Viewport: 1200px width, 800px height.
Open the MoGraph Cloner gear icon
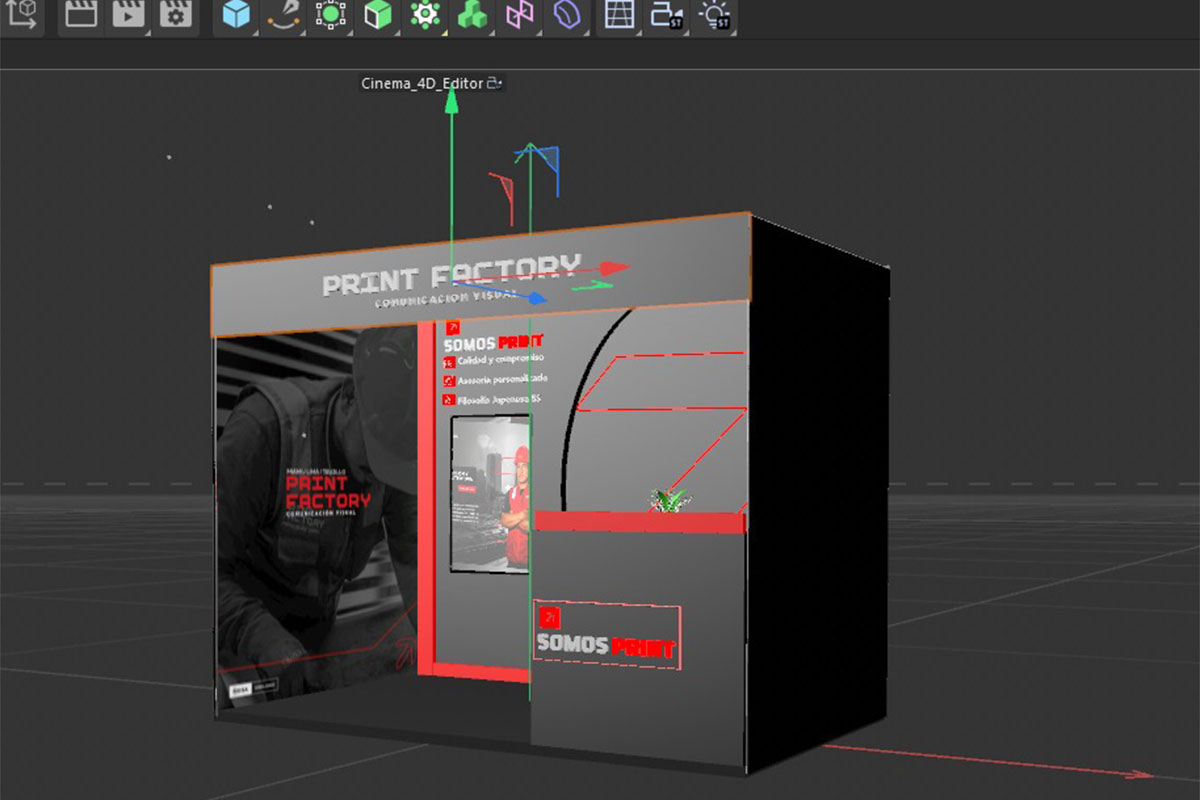click(x=425, y=15)
